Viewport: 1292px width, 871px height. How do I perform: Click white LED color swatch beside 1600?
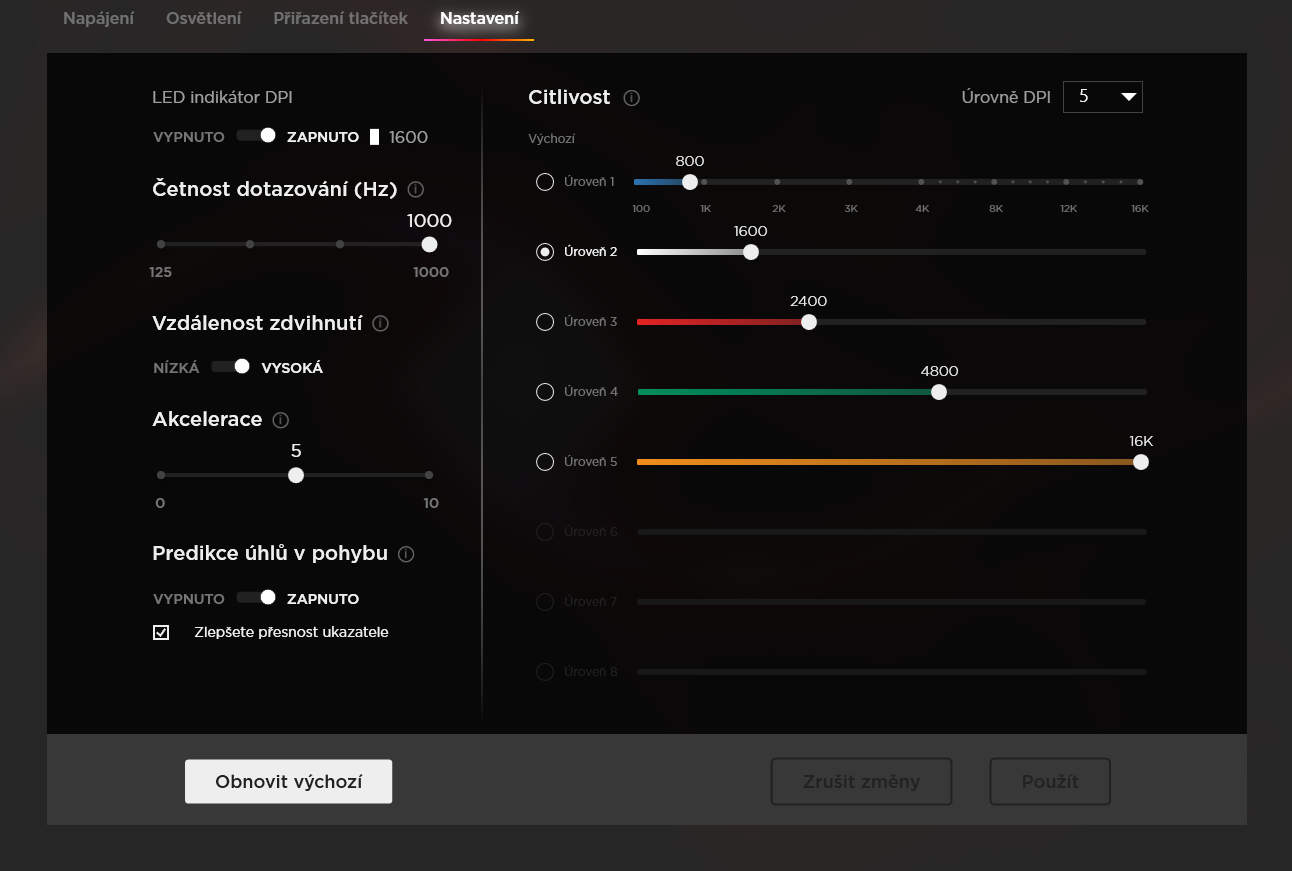(375, 137)
